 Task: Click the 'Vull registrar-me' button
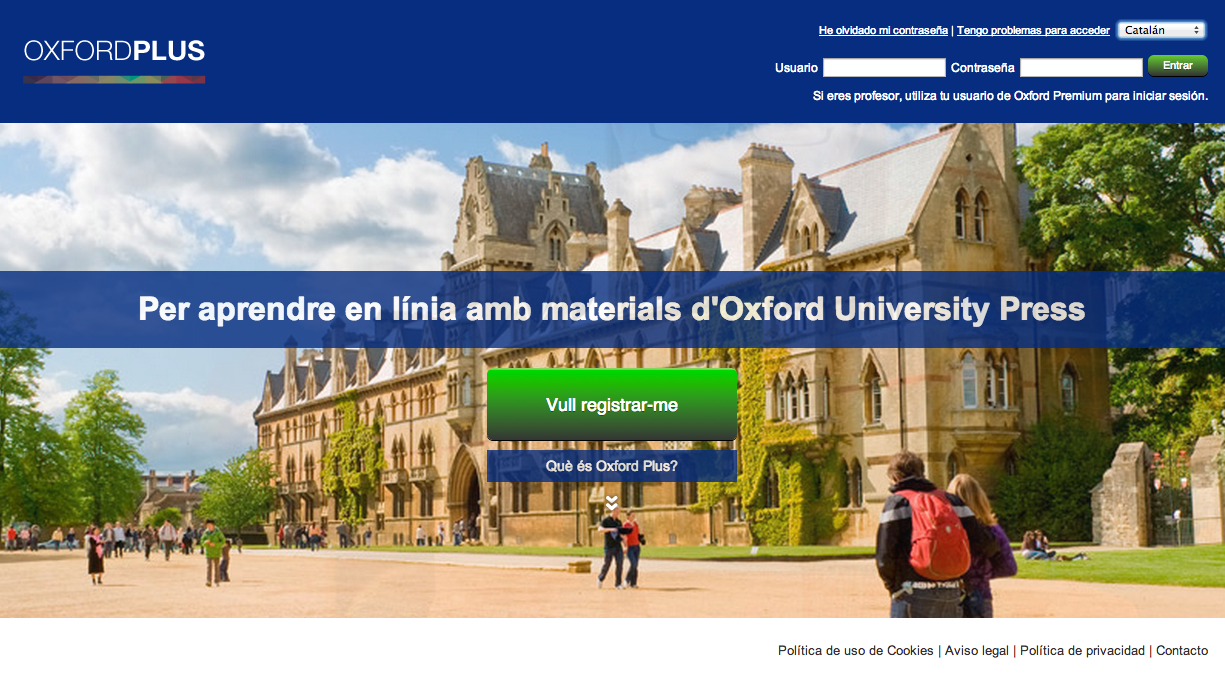[x=612, y=405]
